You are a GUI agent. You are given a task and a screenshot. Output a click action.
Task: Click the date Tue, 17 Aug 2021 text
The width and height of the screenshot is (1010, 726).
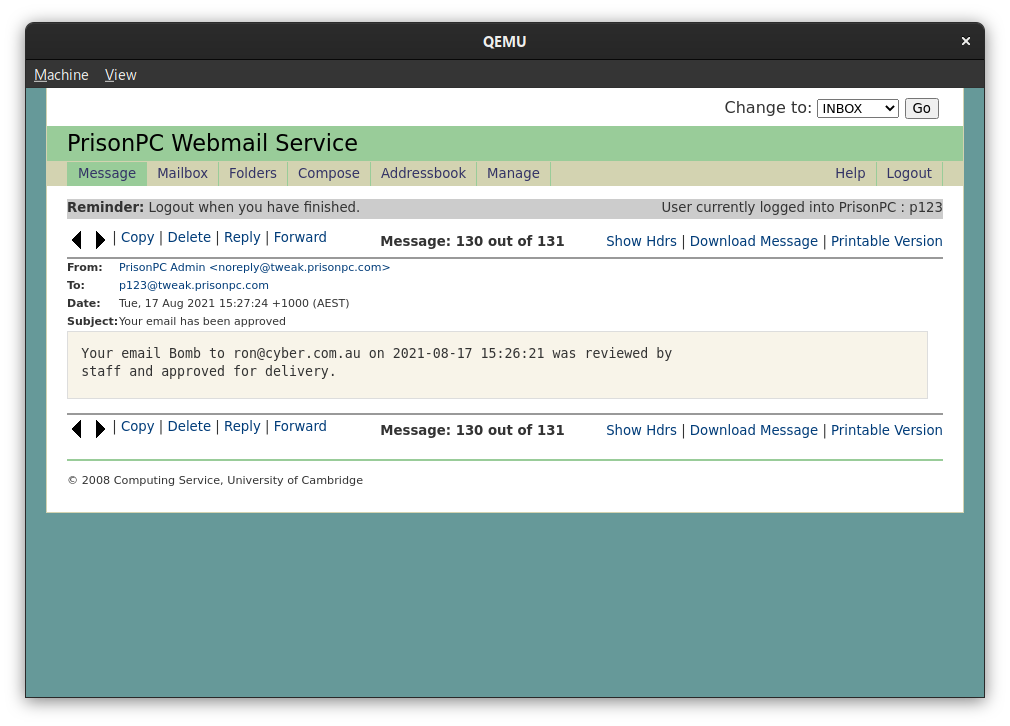234,303
